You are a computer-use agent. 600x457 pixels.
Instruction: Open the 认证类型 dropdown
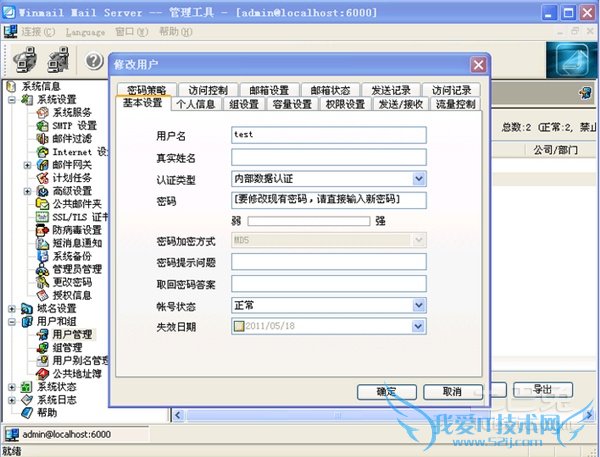tap(419, 178)
